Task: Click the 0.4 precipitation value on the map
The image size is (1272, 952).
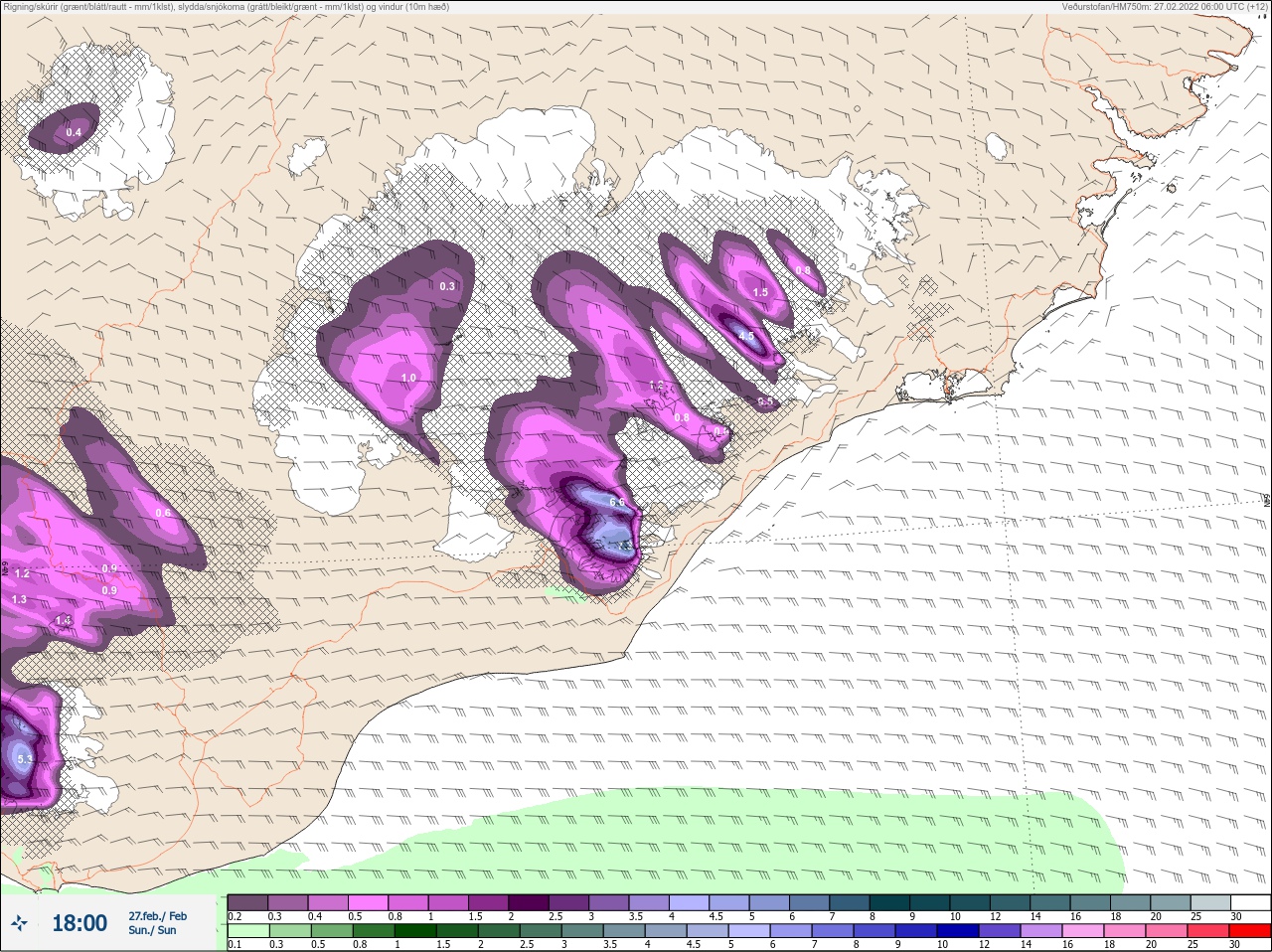Action: (74, 132)
